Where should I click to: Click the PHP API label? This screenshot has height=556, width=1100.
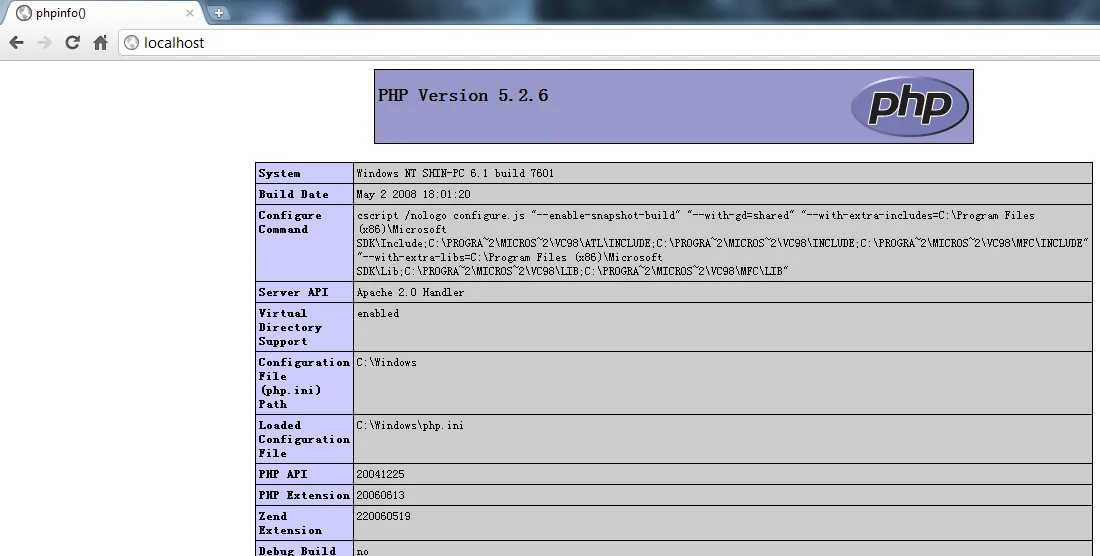coord(283,474)
